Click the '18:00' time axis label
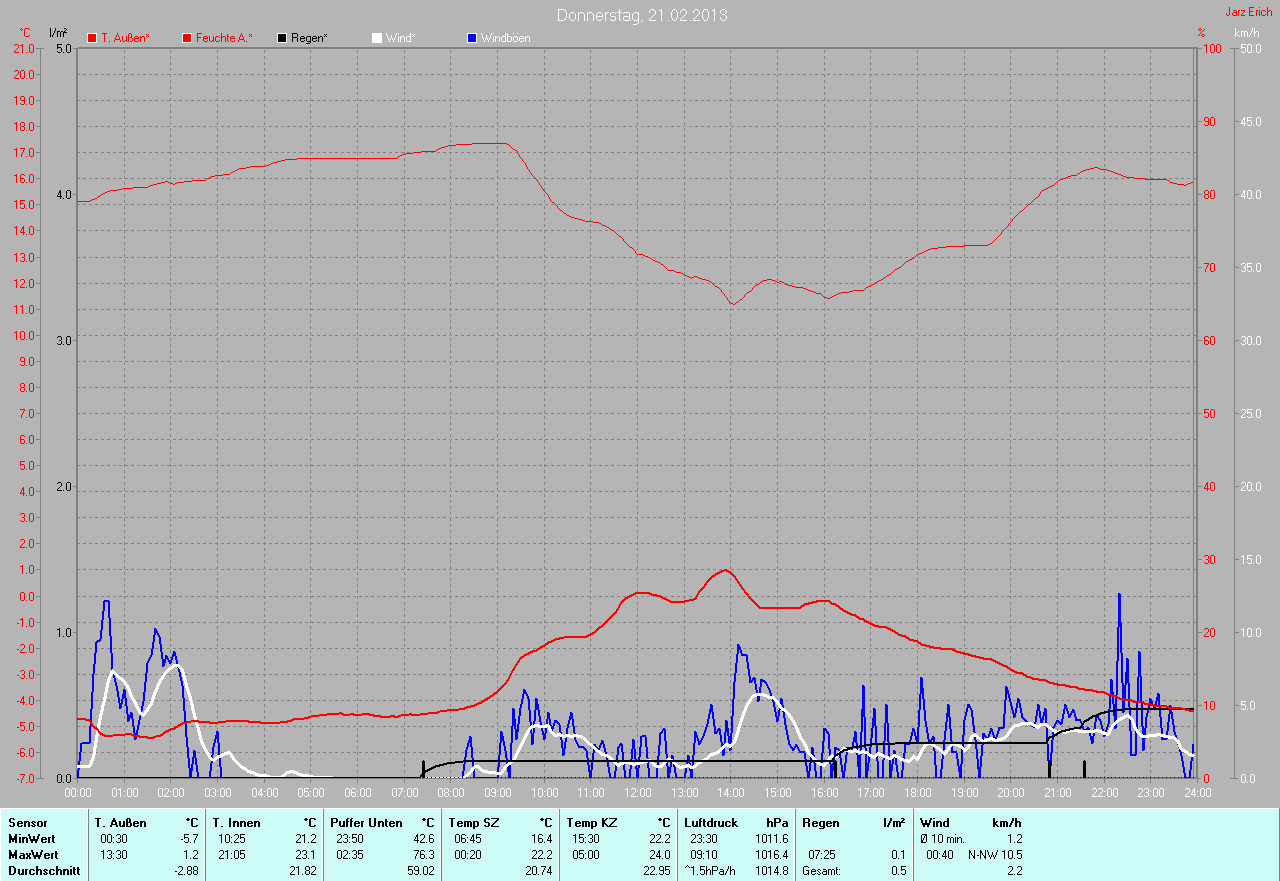Viewport: 1280px width, 881px height. 917,793
